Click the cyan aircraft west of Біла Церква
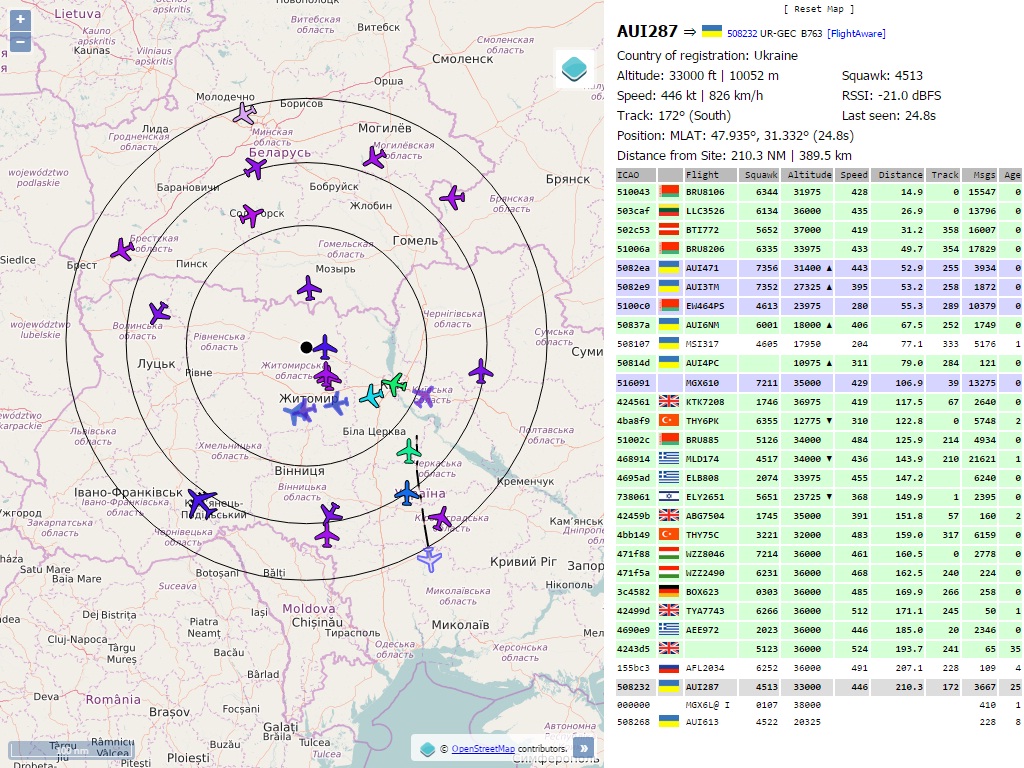 (371, 396)
